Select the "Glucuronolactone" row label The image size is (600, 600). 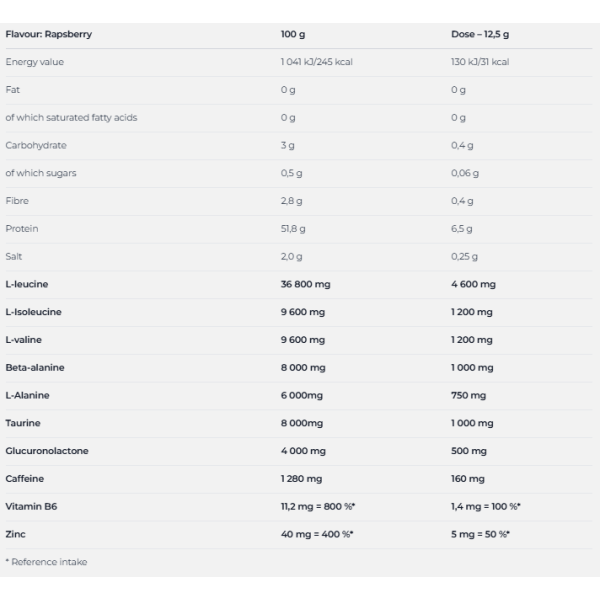coord(47,451)
